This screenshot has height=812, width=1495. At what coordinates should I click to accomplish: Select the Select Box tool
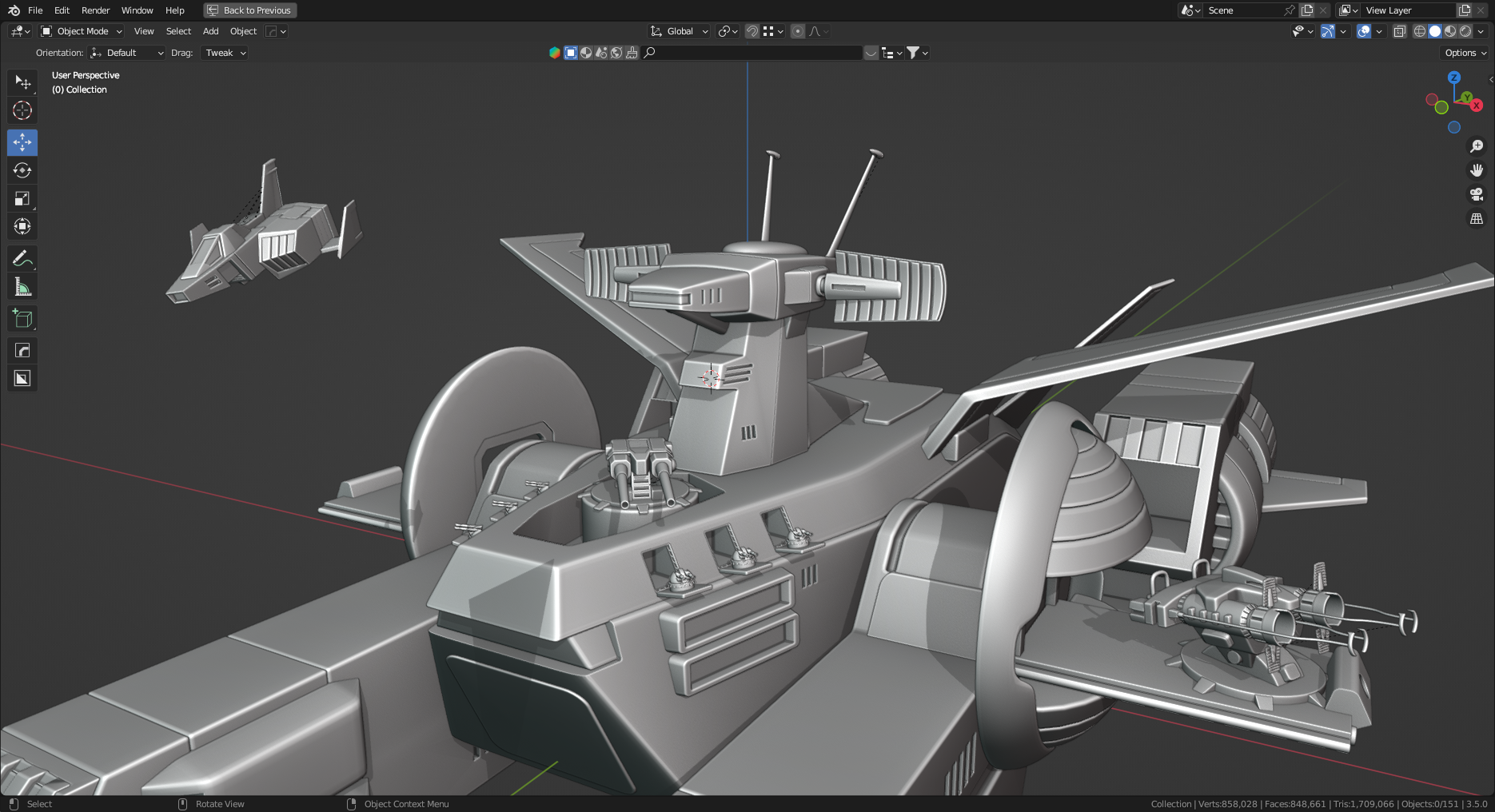point(22,82)
